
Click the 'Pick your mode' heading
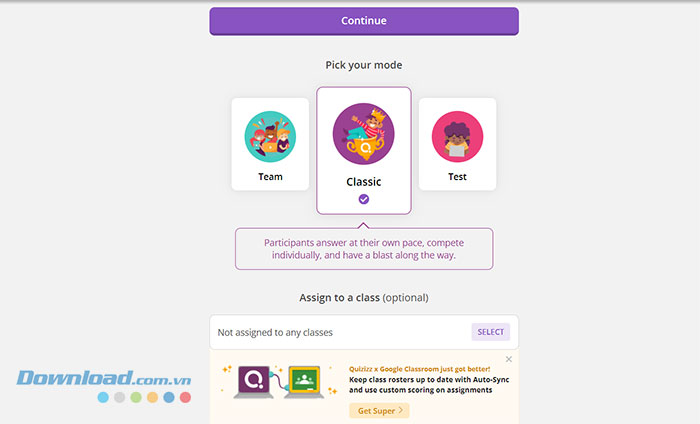pyautogui.click(x=364, y=65)
